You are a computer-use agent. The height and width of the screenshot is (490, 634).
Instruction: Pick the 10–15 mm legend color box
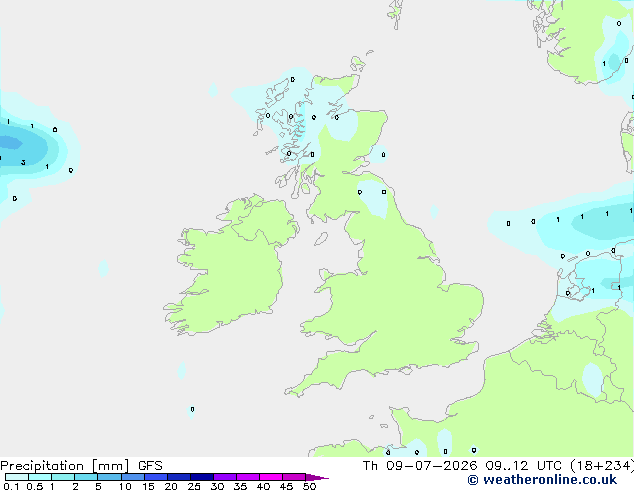133,477
